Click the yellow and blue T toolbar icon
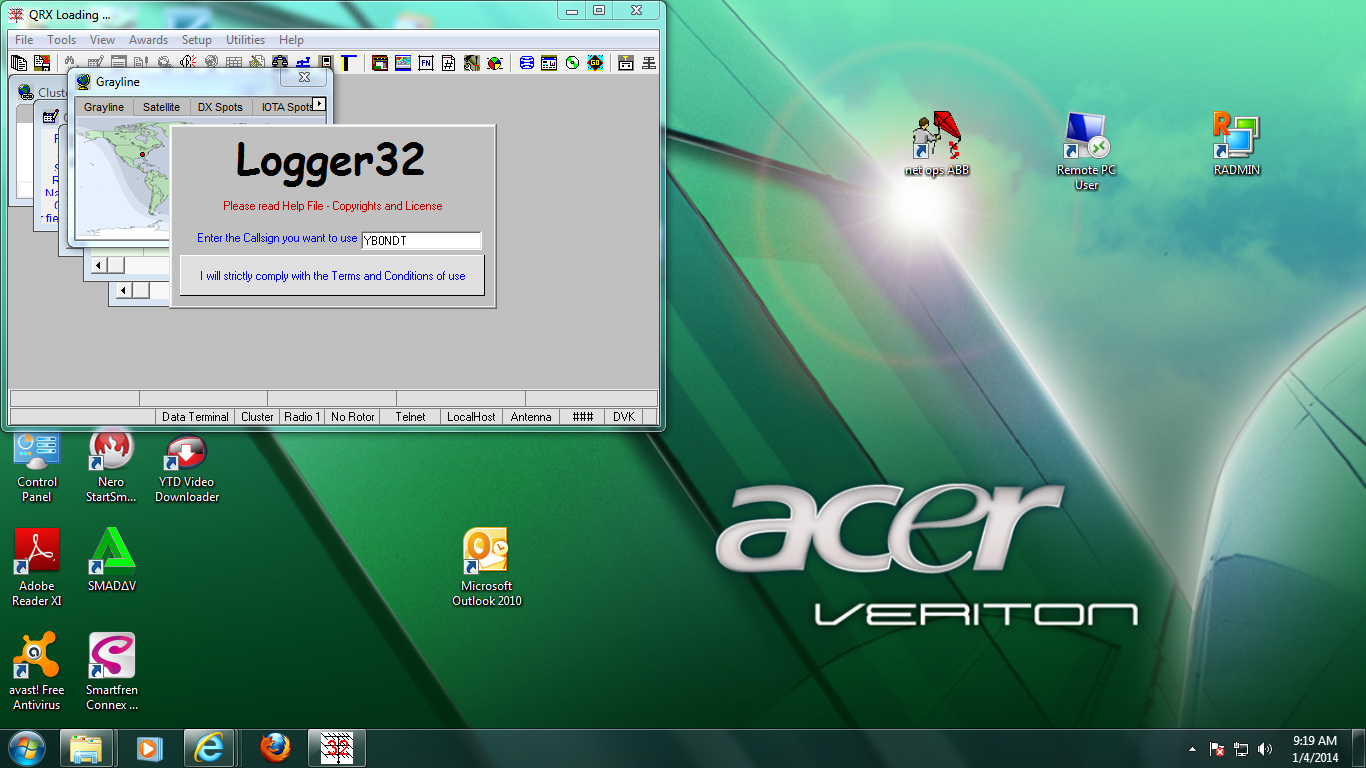 coord(348,63)
